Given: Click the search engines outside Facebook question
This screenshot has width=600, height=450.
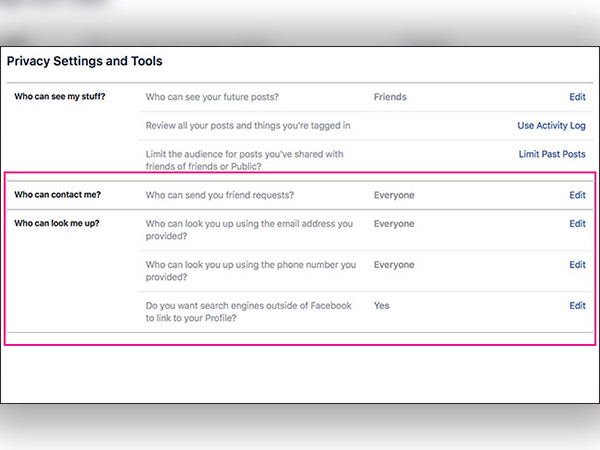Looking at the screenshot, I should coord(248,312).
